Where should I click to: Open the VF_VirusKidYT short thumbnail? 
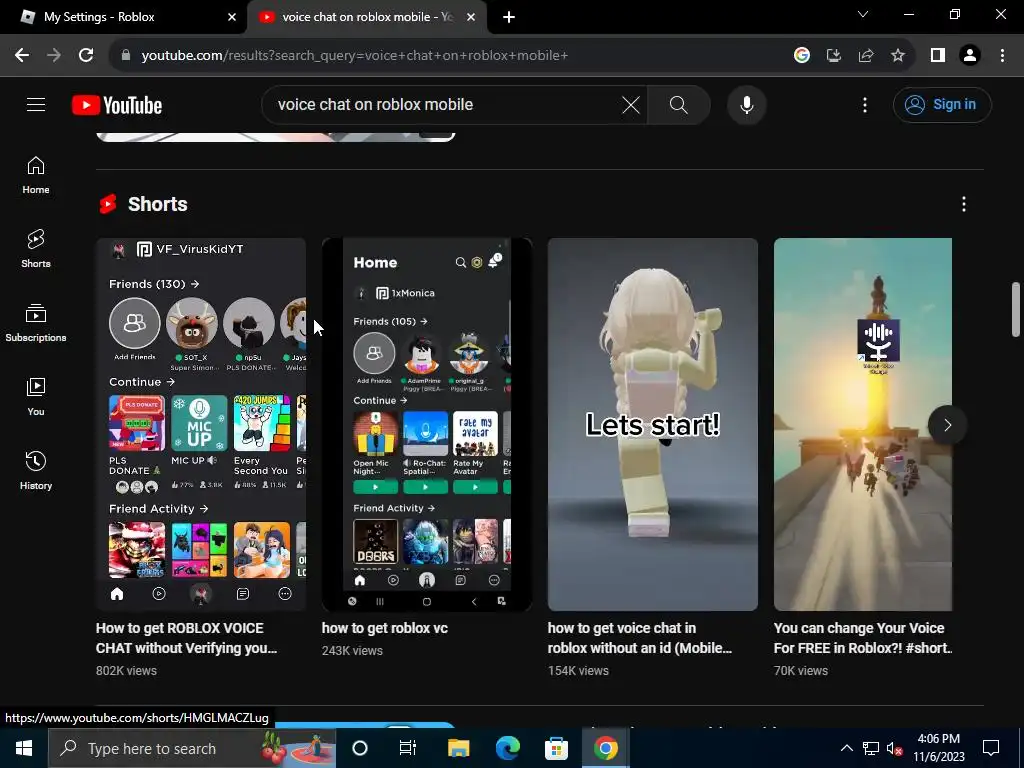[x=201, y=424]
